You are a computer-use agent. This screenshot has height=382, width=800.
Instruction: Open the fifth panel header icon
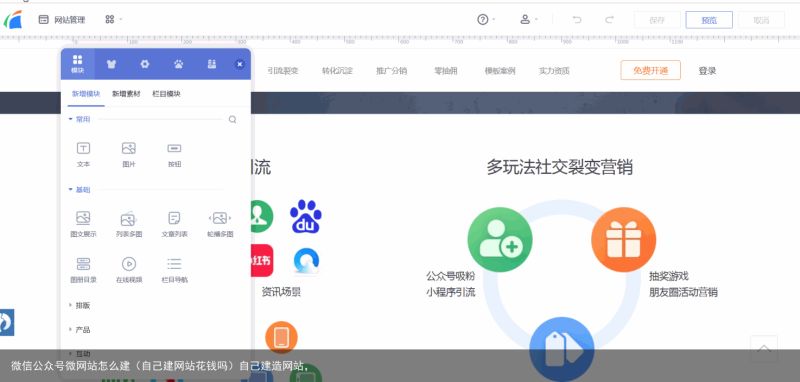[212, 64]
